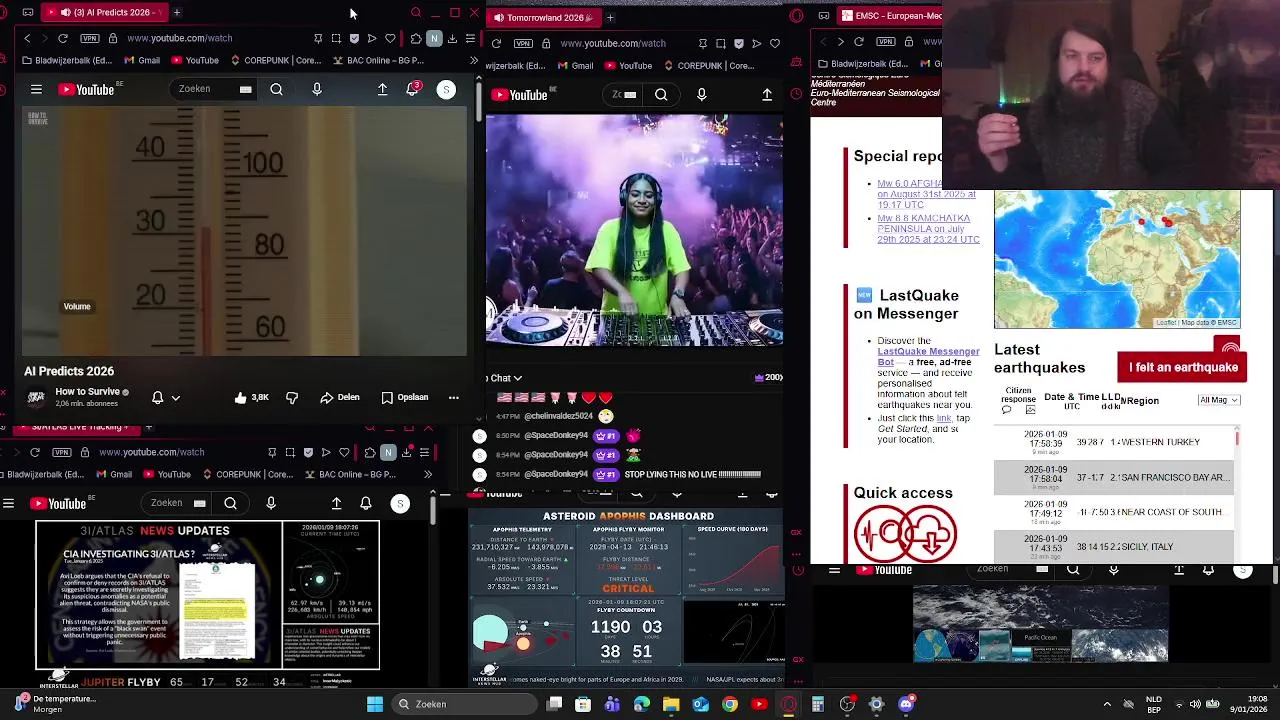Click microphone voice search in AI Predicts window

317,89
